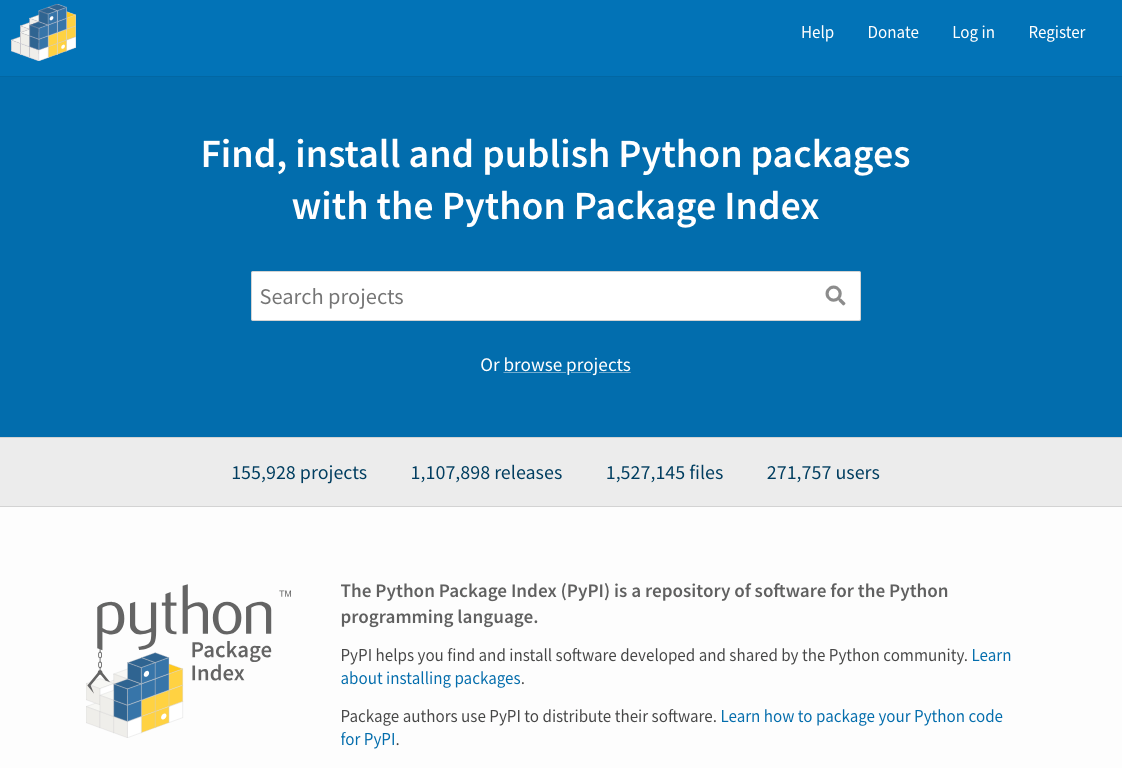The image size is (1122, 768).
Task: Focus the Search projects input field
Action: (x=530, y=296)
